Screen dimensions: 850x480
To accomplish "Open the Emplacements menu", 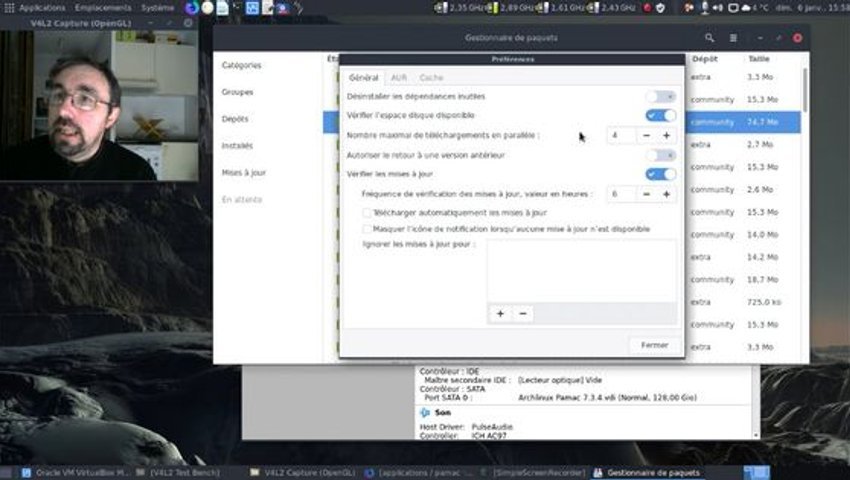I will [x=103, y=8].
